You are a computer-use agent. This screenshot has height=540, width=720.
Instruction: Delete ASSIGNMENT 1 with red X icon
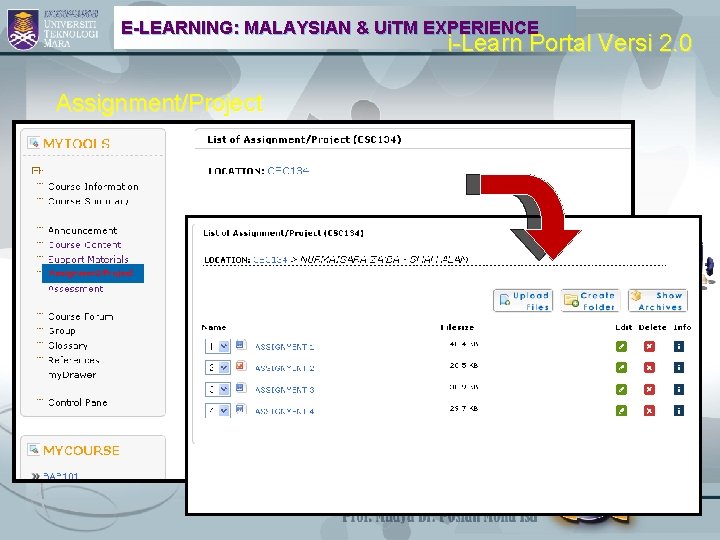tap(649, 346)
